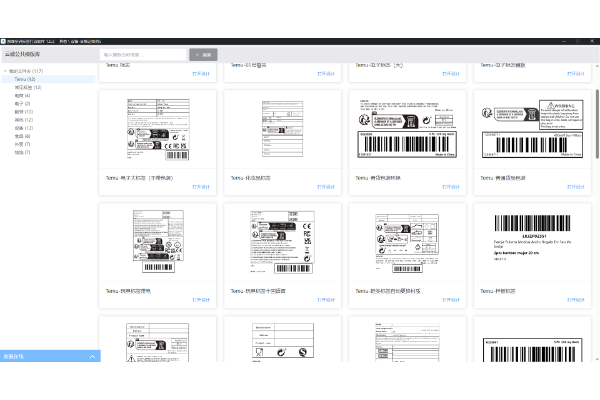Click the scroll-down arrow of template list

(x=597, y=359)
